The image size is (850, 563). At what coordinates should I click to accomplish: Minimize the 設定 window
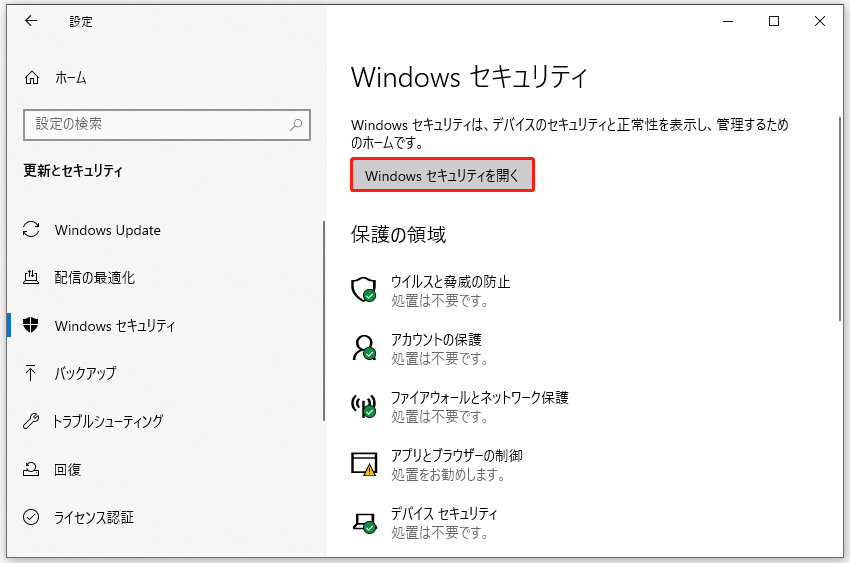pos(728,21)
